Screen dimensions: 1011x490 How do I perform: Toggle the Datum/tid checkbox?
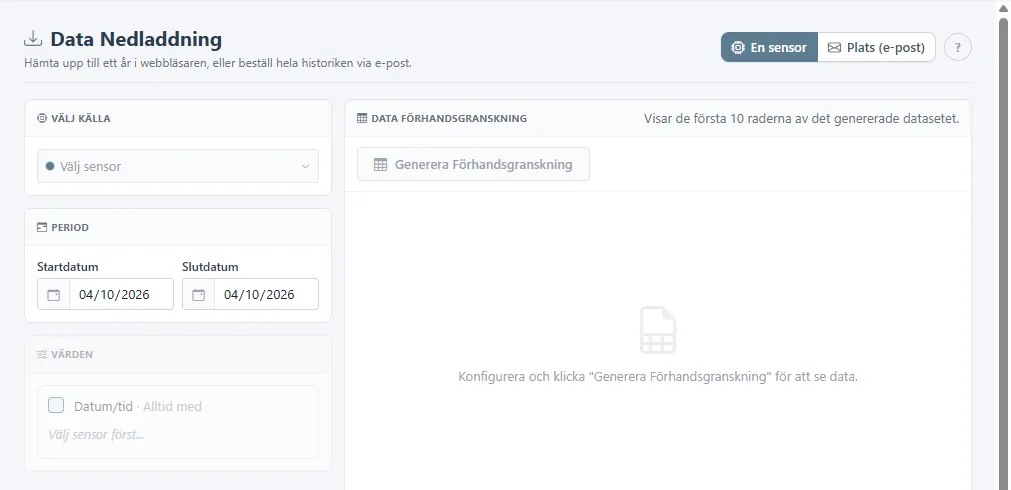[x=56, y=406]
